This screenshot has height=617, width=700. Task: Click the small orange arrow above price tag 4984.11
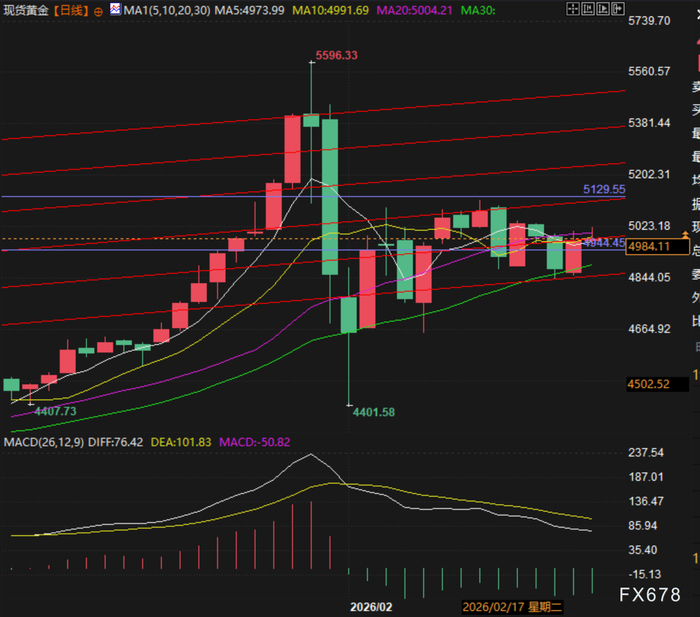click(x=685, y=234)
